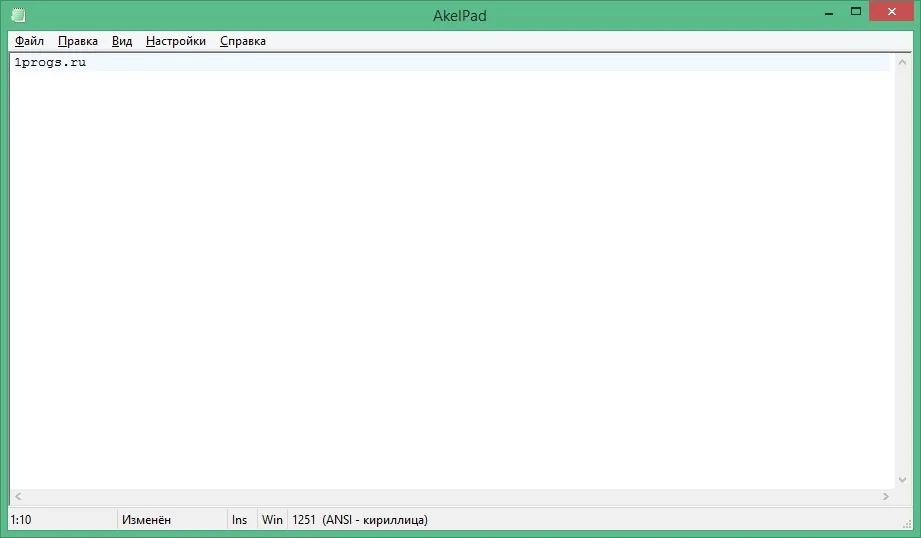Viewport: 921px width, 538px height.
Task: Click the horizontal scrollbar right arrow
Action: tap(885, 496)
